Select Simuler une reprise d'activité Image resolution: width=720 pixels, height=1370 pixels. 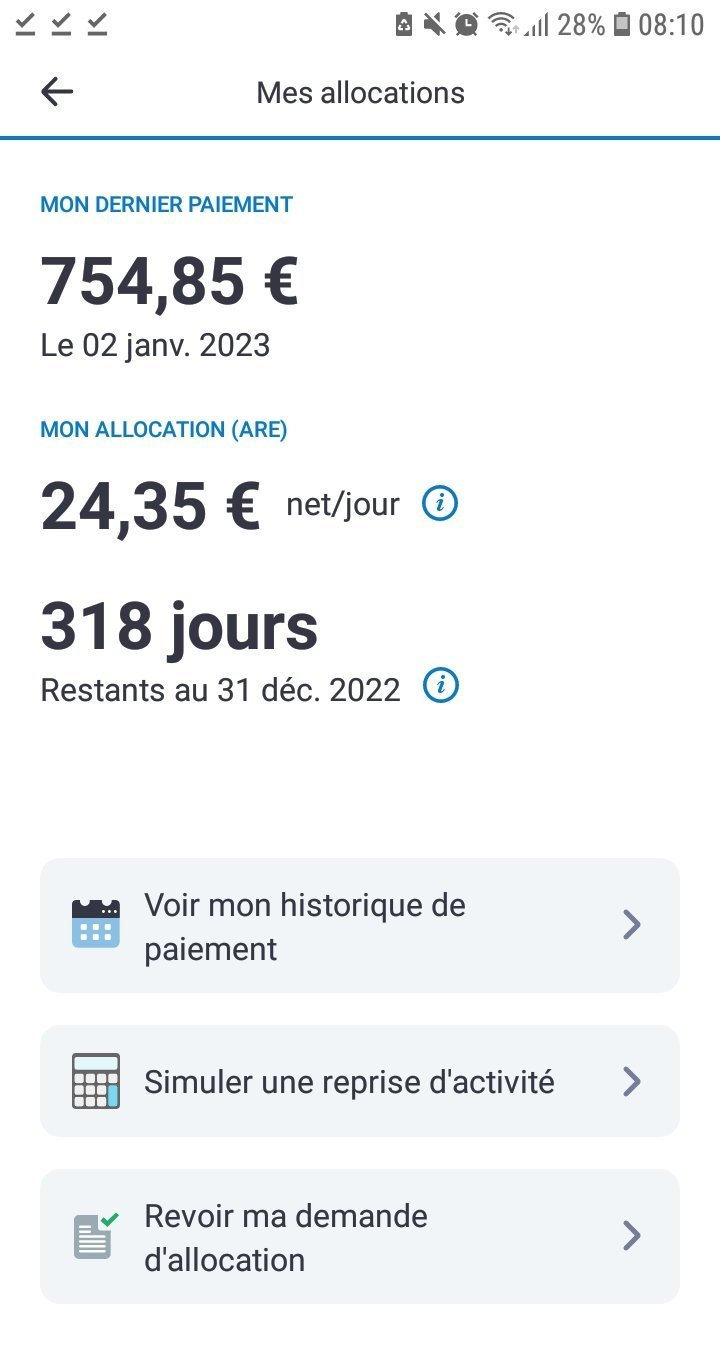(x=349, y=1082)
